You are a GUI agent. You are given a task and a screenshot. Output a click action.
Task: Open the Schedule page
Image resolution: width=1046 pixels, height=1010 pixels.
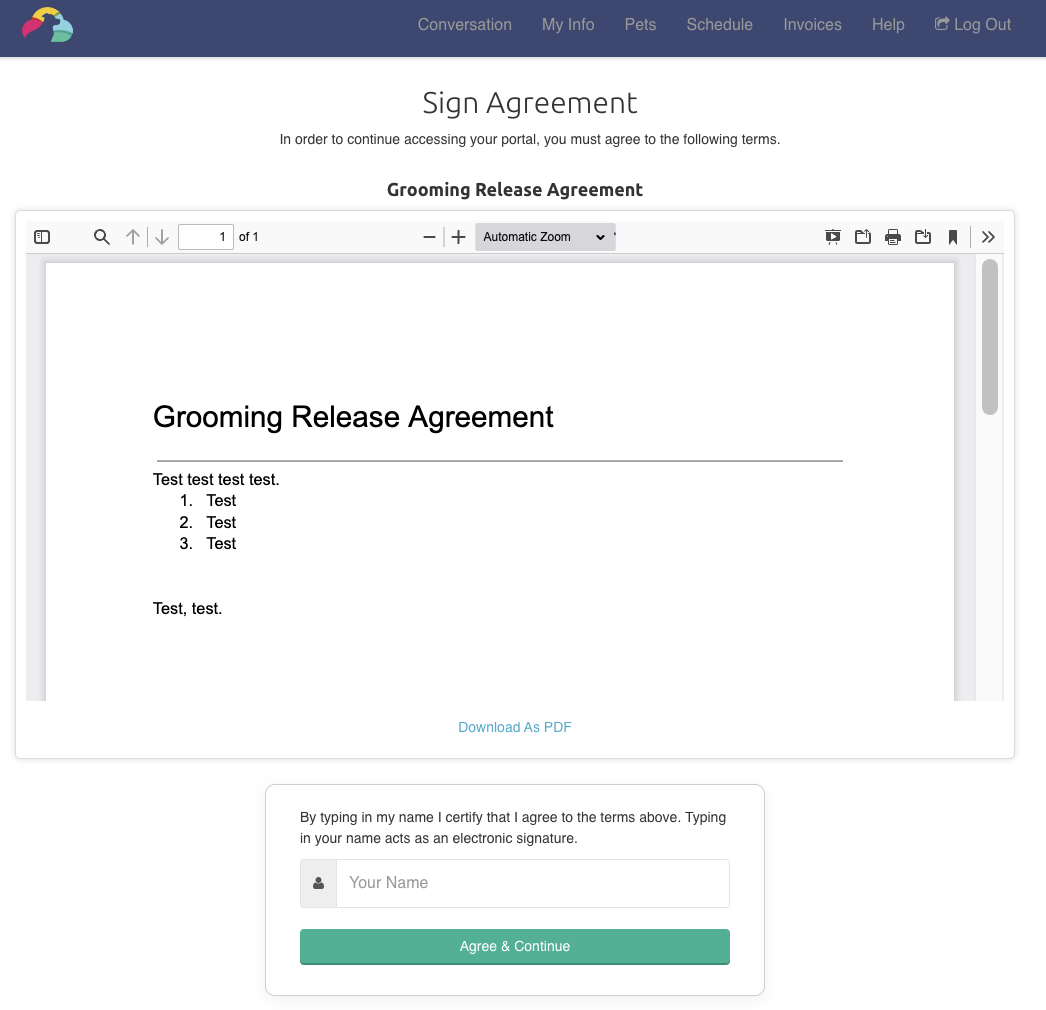pyautogui.click(x=719, y=25)
